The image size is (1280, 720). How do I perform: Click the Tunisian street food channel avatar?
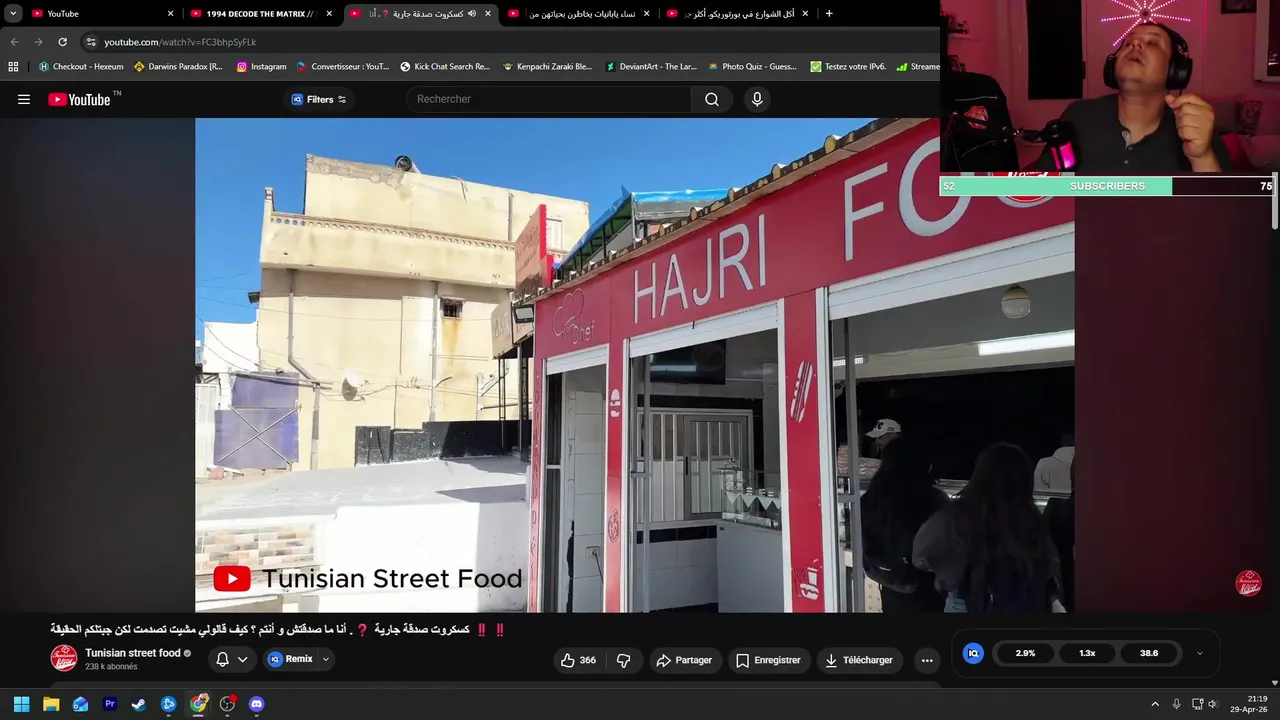[64, 658]
